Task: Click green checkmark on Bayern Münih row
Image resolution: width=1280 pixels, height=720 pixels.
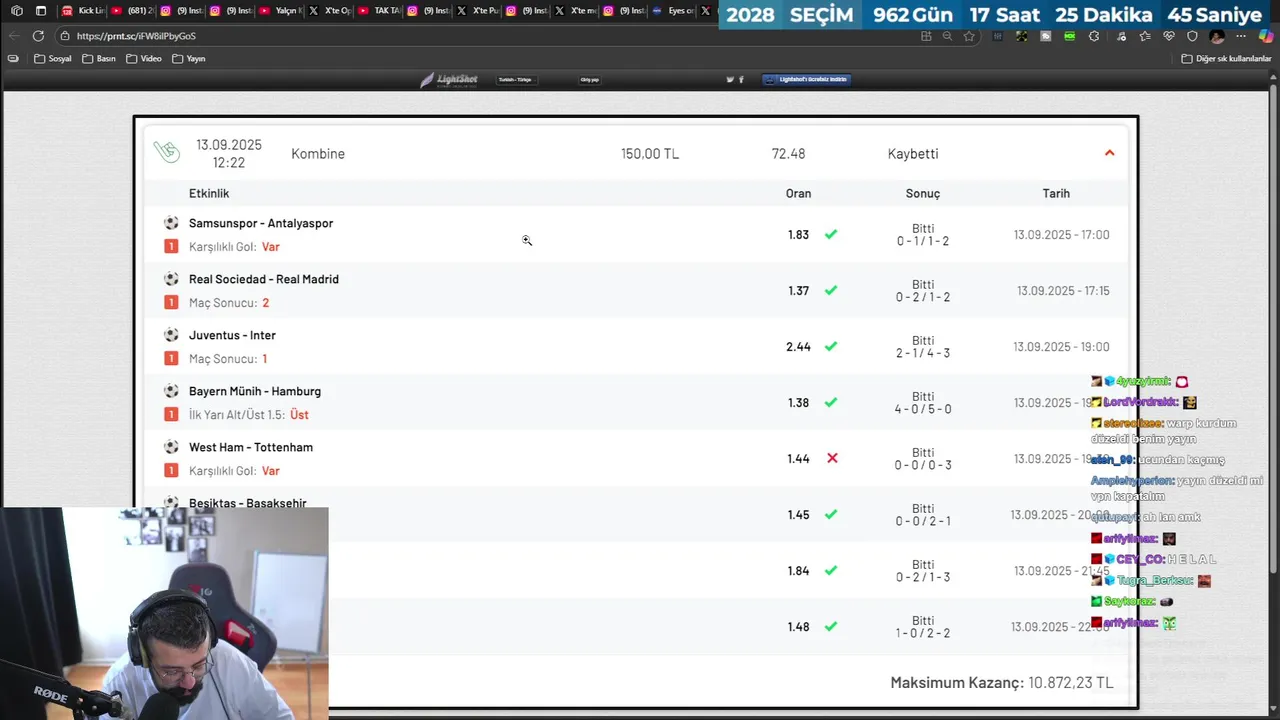Action: tap(831, 403)
